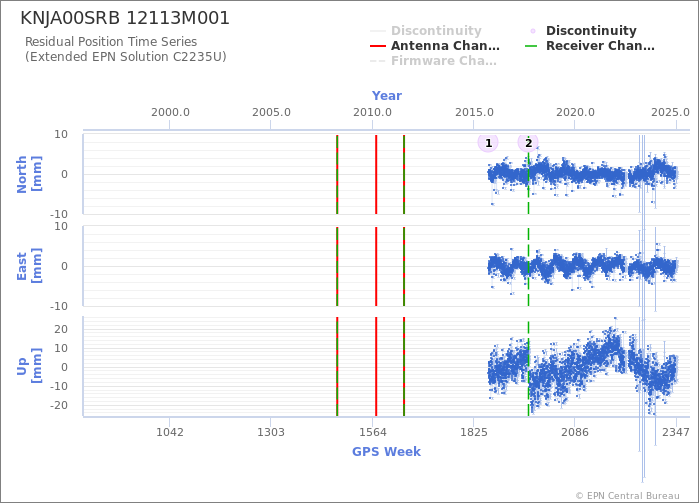Click the North [mm] axis label
Screen dimensions: 700x504
coord(29,174)
